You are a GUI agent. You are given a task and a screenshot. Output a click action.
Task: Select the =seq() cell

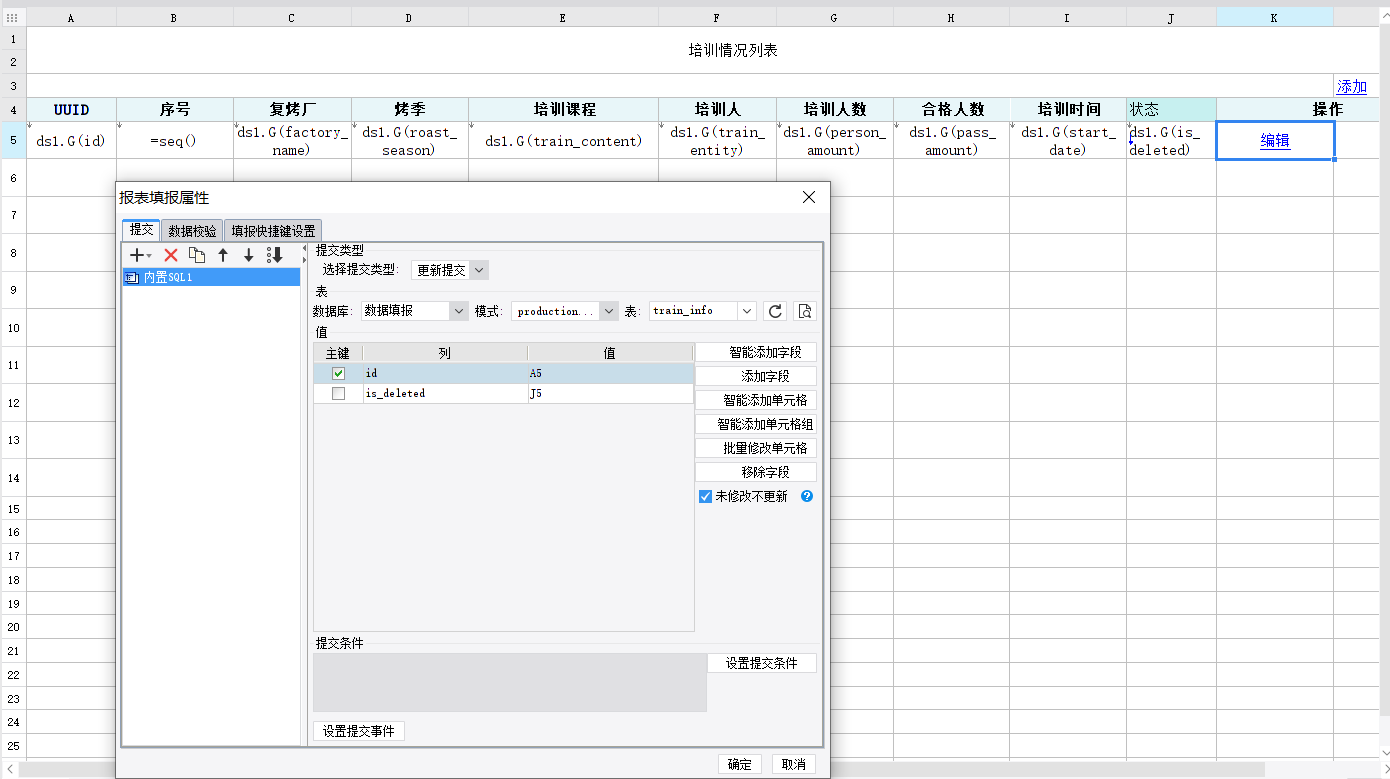[x=174, y=141]
